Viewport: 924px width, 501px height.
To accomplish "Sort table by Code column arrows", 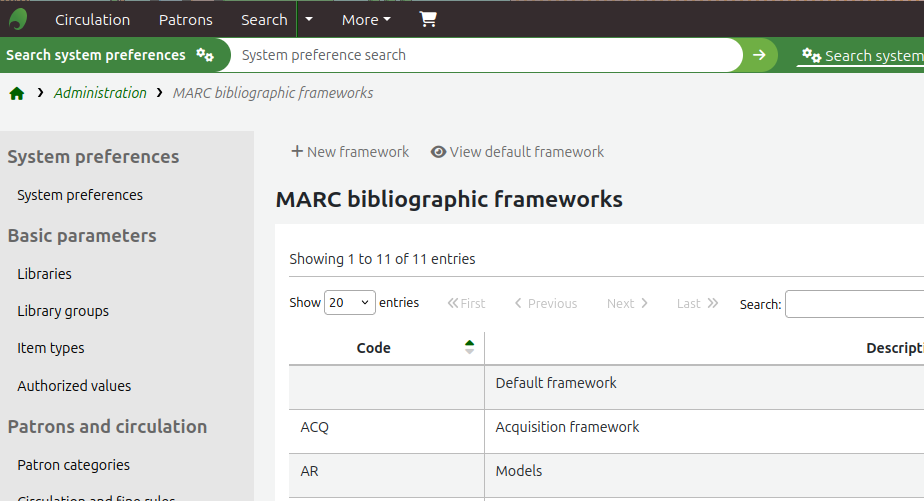I will point(469,347).
